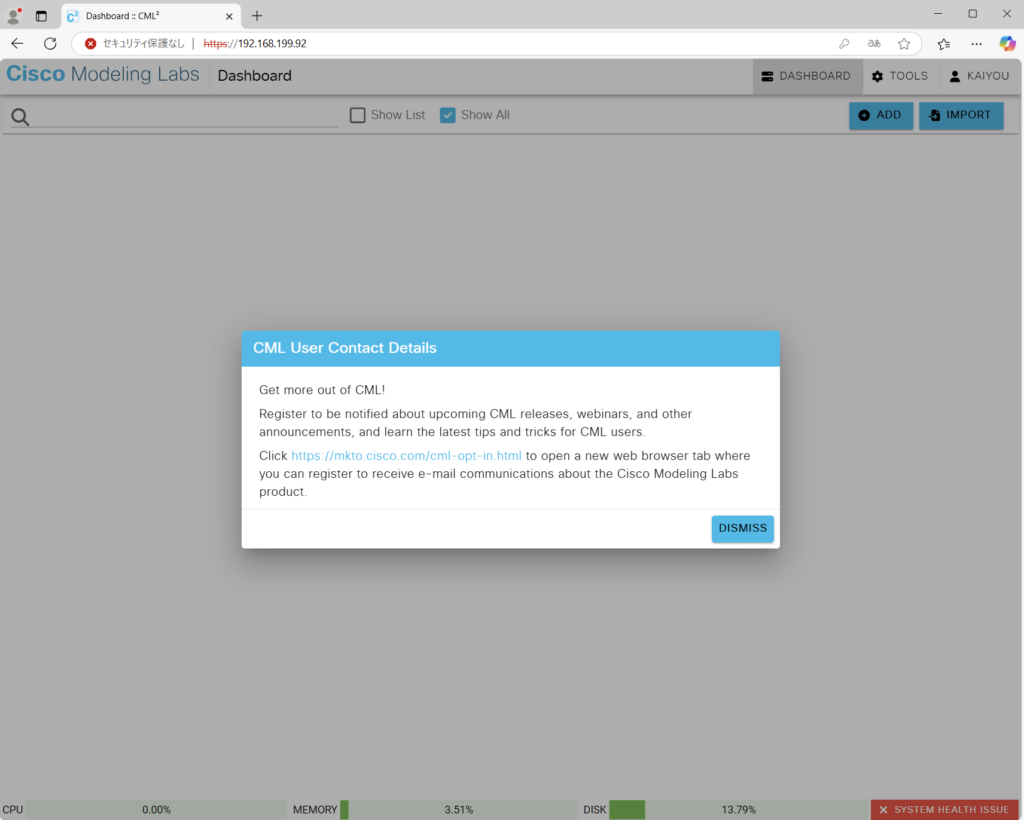Click the CML User Contact Details heading
The width and height of the screenshot is (1024, 820).
[x=345, y=348]
